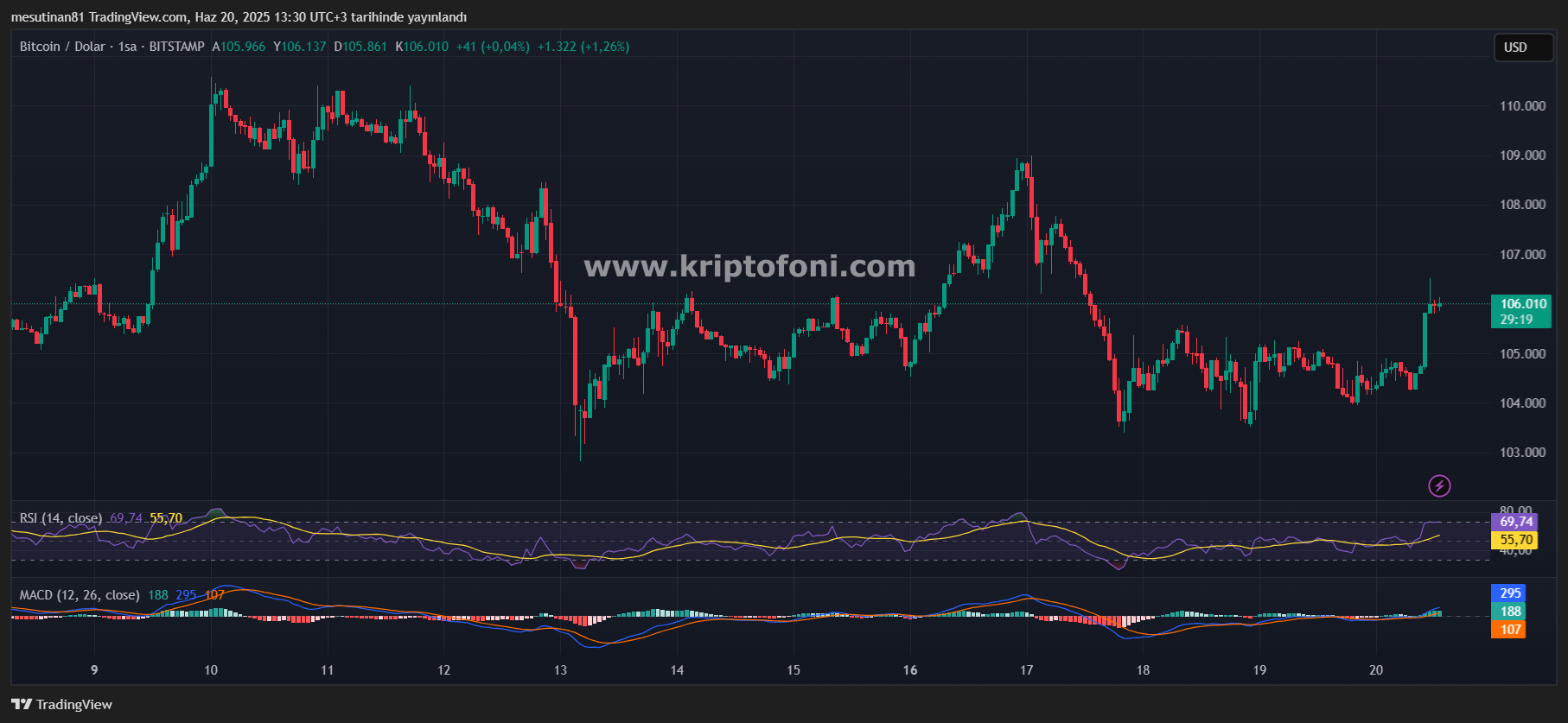Click date 19 on the time axis

coord(1259,670)
